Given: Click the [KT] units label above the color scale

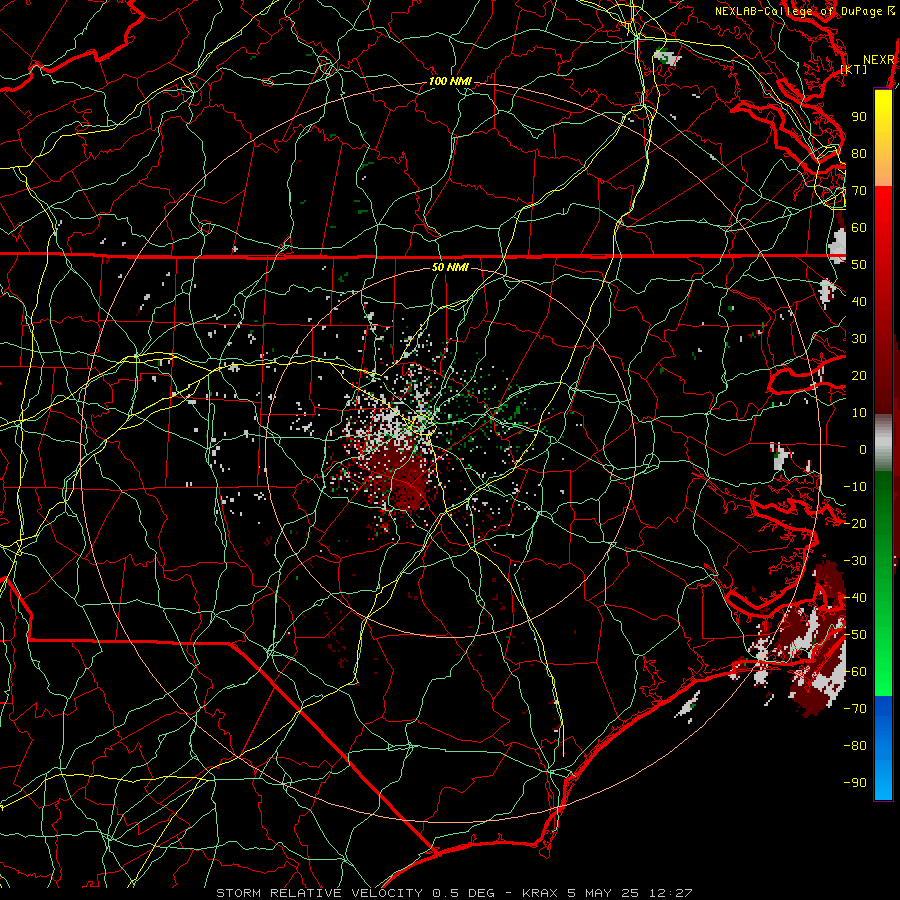Looking at the screenshot, I should [854, 69].
